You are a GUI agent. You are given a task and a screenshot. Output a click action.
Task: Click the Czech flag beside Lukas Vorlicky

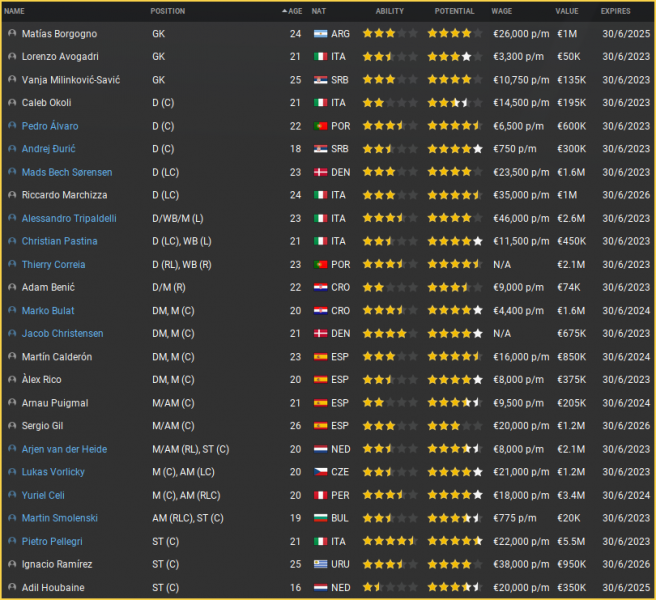321,472
